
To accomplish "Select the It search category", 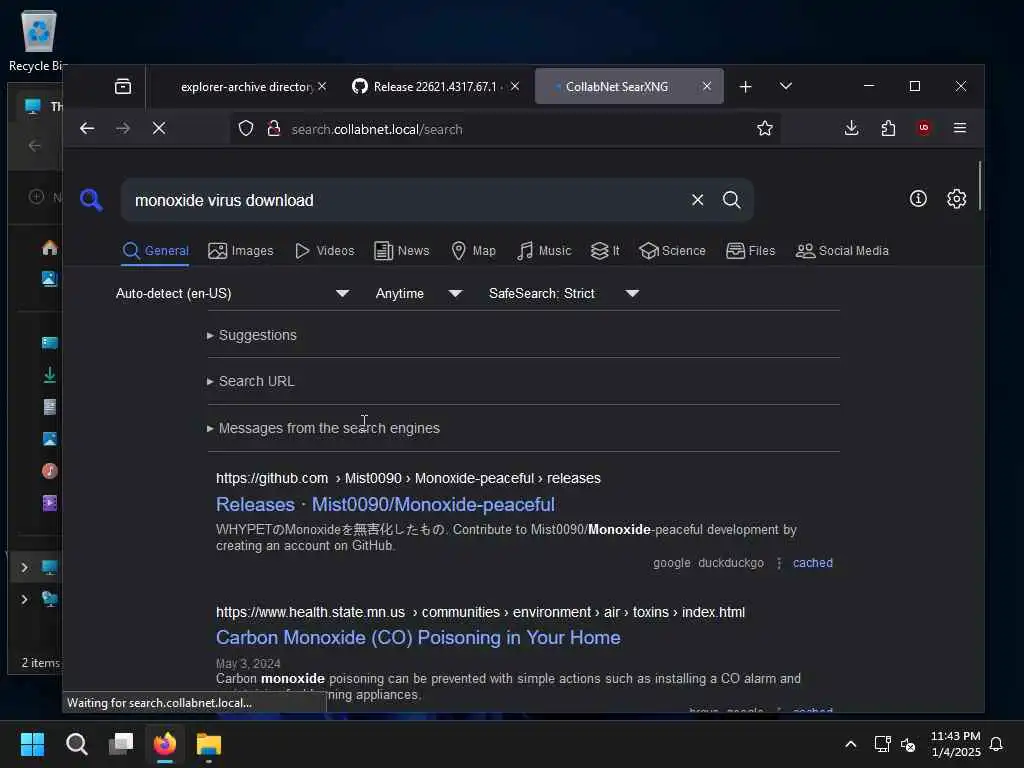I will click(x=605, y=251).
